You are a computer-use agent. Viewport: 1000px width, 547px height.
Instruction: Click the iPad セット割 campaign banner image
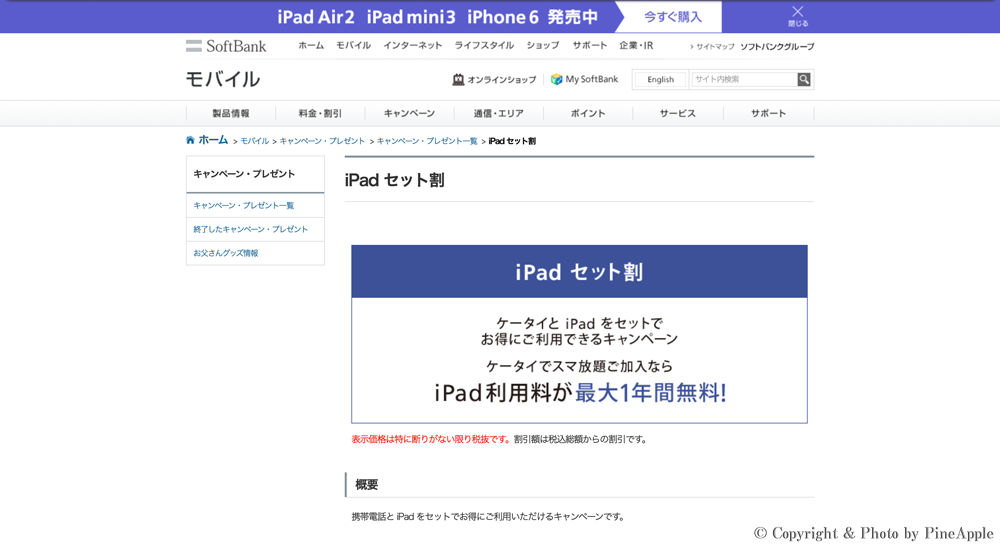[x=579, y=334]
